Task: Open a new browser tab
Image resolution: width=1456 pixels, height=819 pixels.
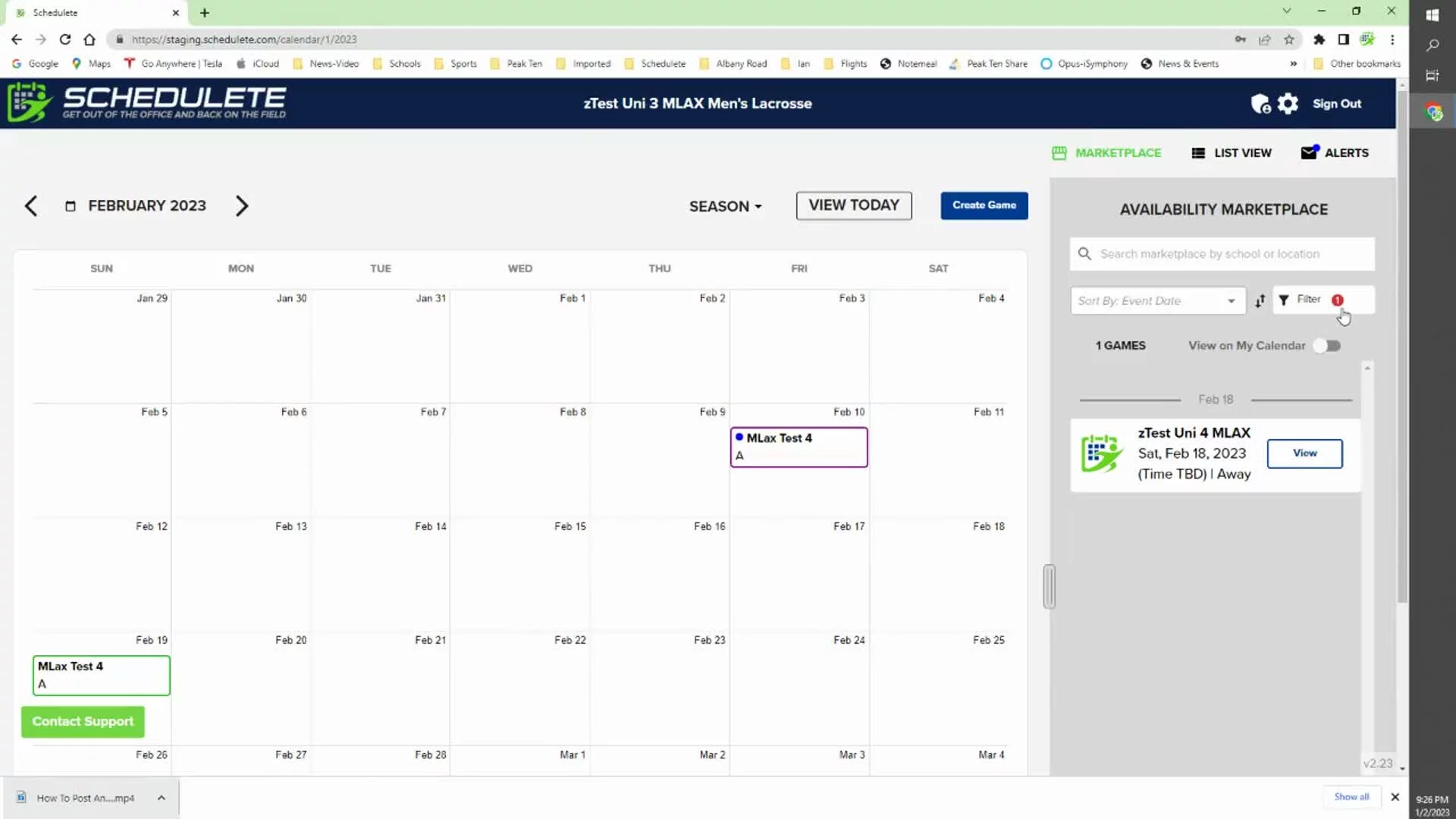Action: pyautogui.click(x=205, y=13)
